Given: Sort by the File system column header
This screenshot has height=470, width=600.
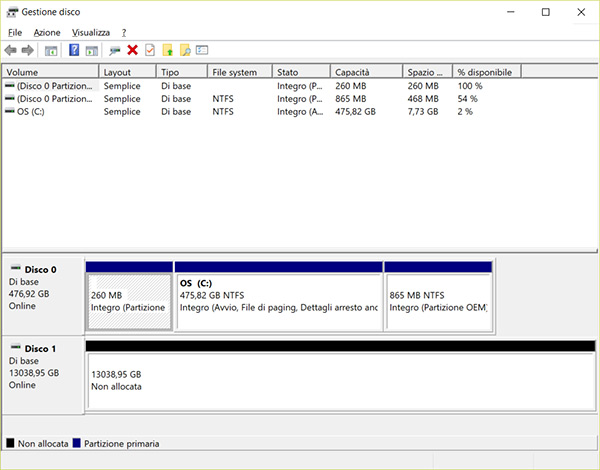Looking at the screenshot, I should (240, 72).
